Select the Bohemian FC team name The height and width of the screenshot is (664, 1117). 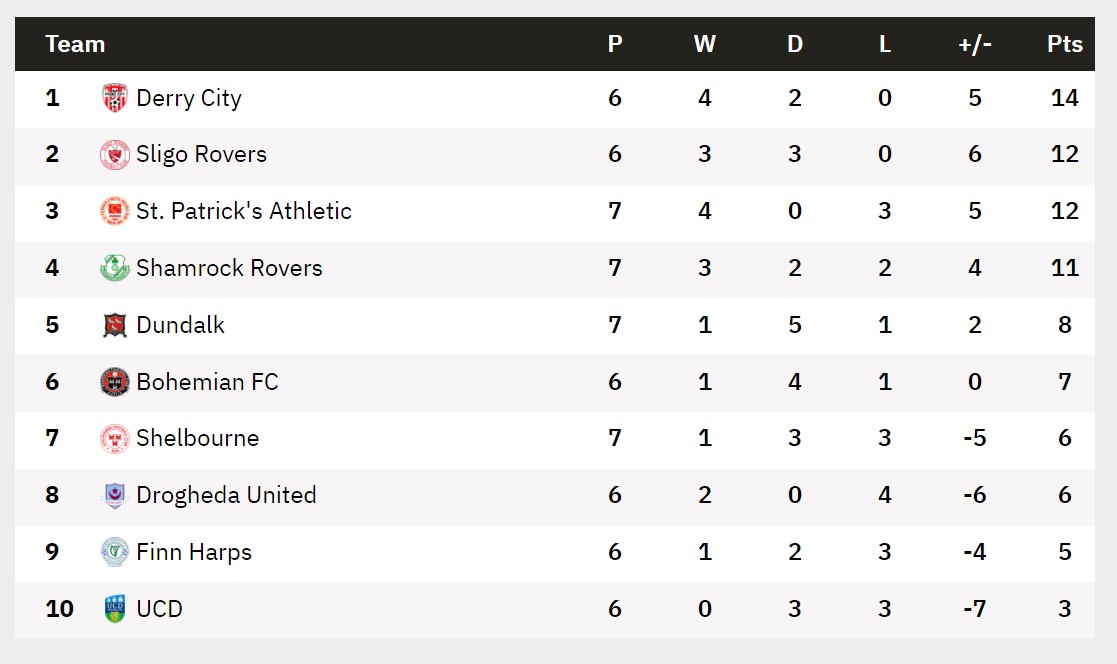(x=207, y=382)
